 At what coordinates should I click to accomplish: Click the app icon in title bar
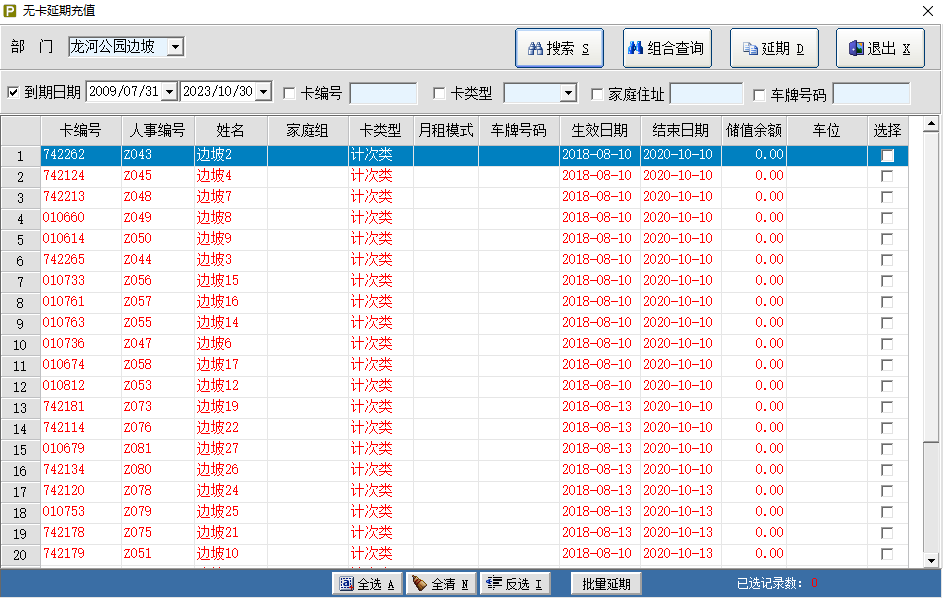10,9
